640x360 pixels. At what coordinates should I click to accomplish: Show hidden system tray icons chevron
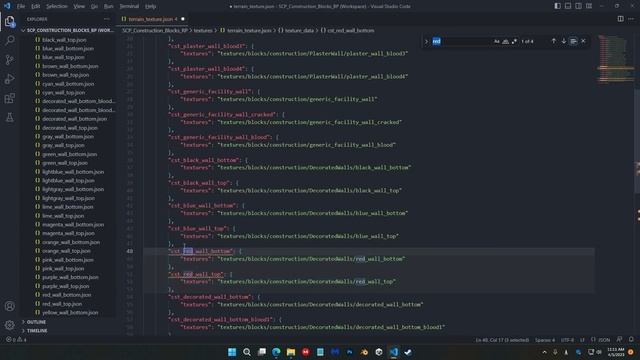coord(544,352)
